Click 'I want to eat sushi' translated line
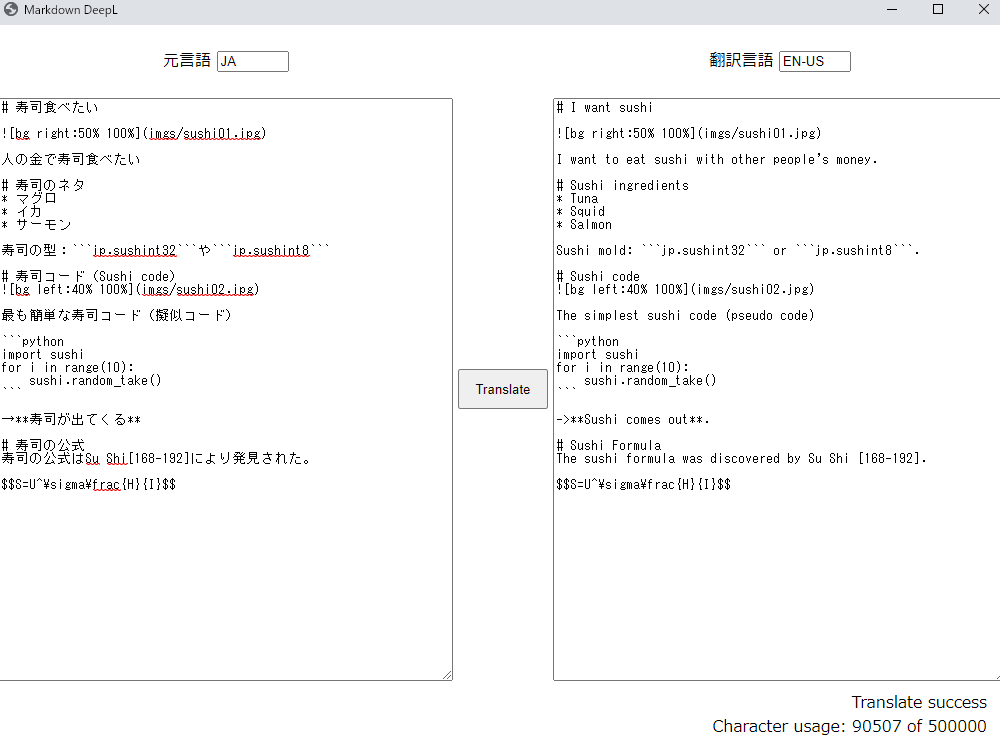Image resolution: width=1000 pixels, height=749 pixels. [717, 159]
